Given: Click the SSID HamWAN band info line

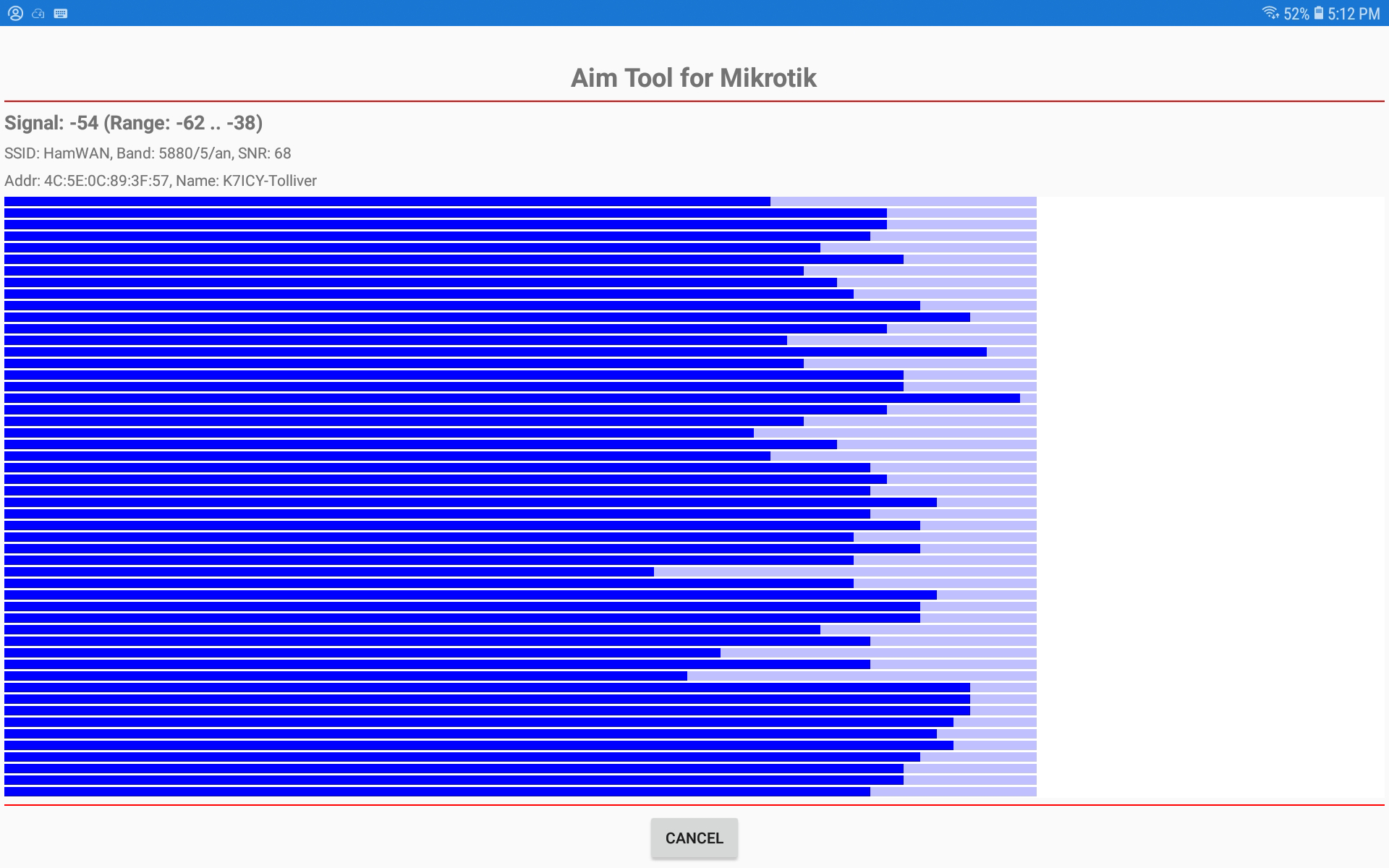Looking at the screenshot, I should (148, 153).
